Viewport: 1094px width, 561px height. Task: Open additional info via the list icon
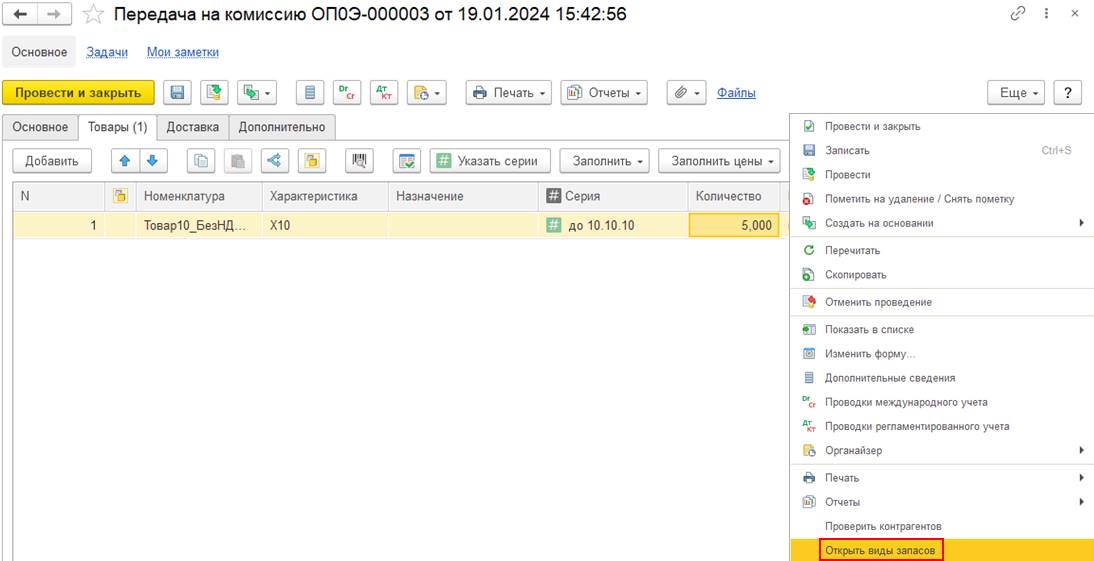[x=310, y=93]
